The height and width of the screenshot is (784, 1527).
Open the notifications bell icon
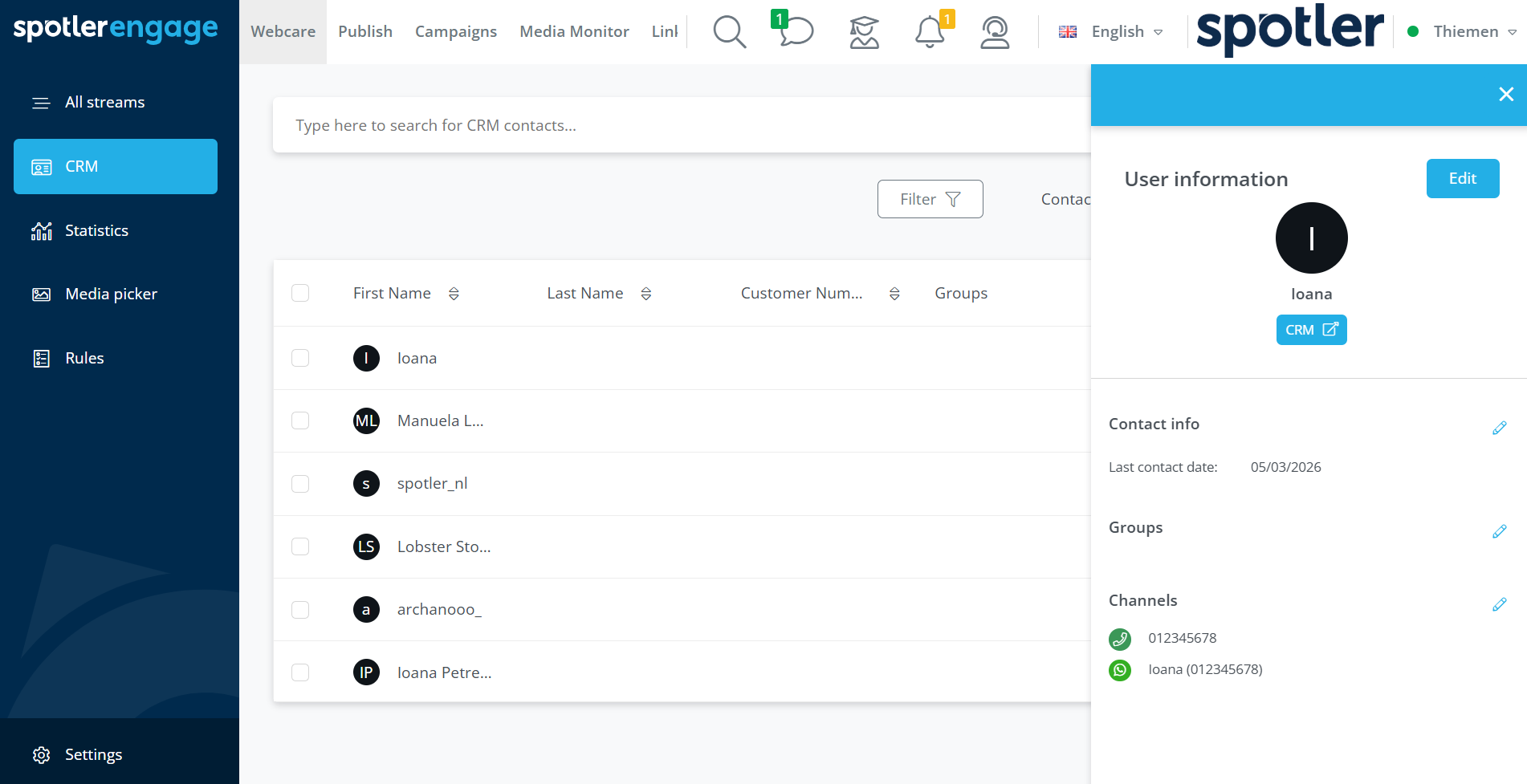pos(931,30)
